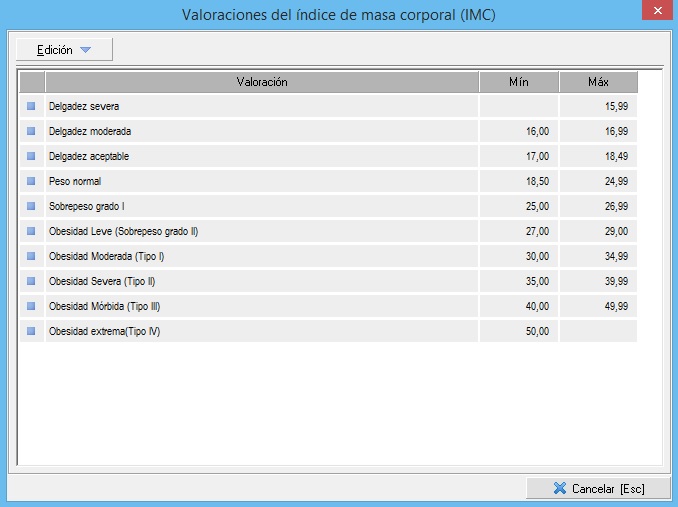Select the blue icon beside Peso normal

tap(31, 181)
